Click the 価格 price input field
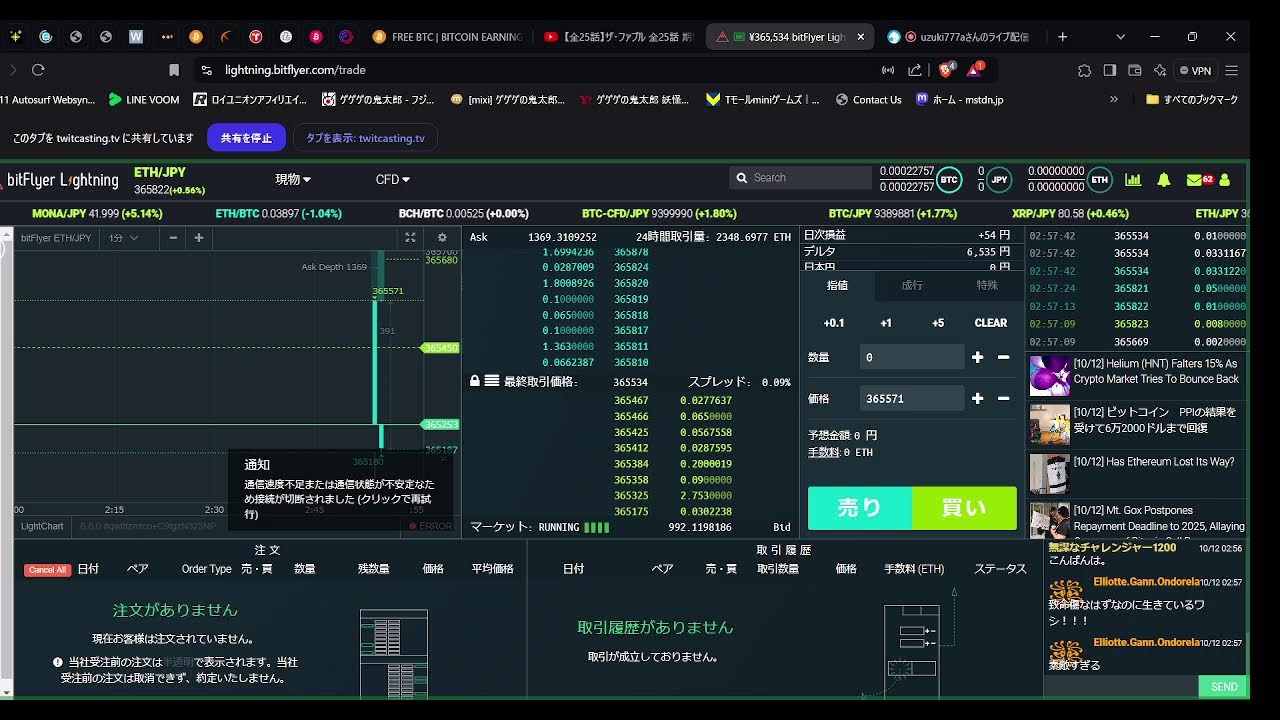 click(911, 398)
